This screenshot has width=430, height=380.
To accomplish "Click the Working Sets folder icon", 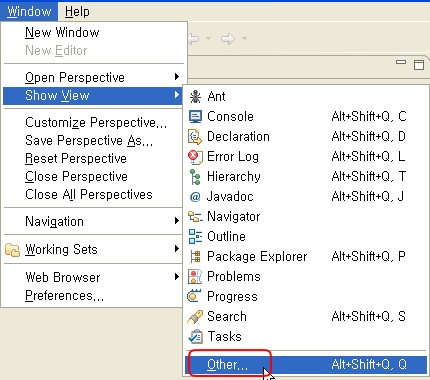I will (x=13, y=250).
